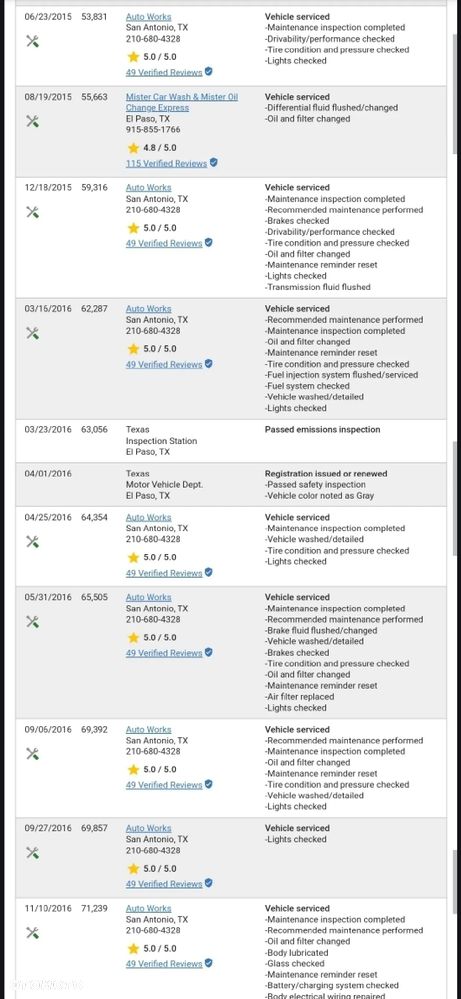This screenshot has width=461, height=999.
Task: Click the verified badge icon next to 115 Verified Reviews
Action: 214,162
